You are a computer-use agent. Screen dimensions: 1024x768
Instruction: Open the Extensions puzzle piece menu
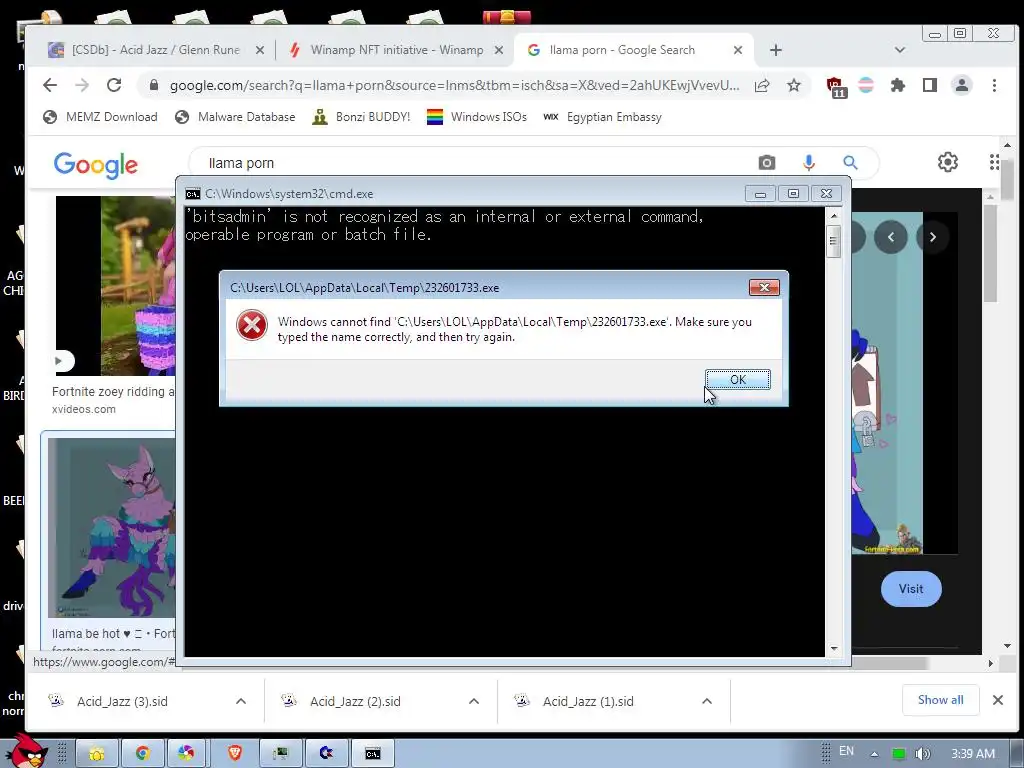tap(898, 85)
